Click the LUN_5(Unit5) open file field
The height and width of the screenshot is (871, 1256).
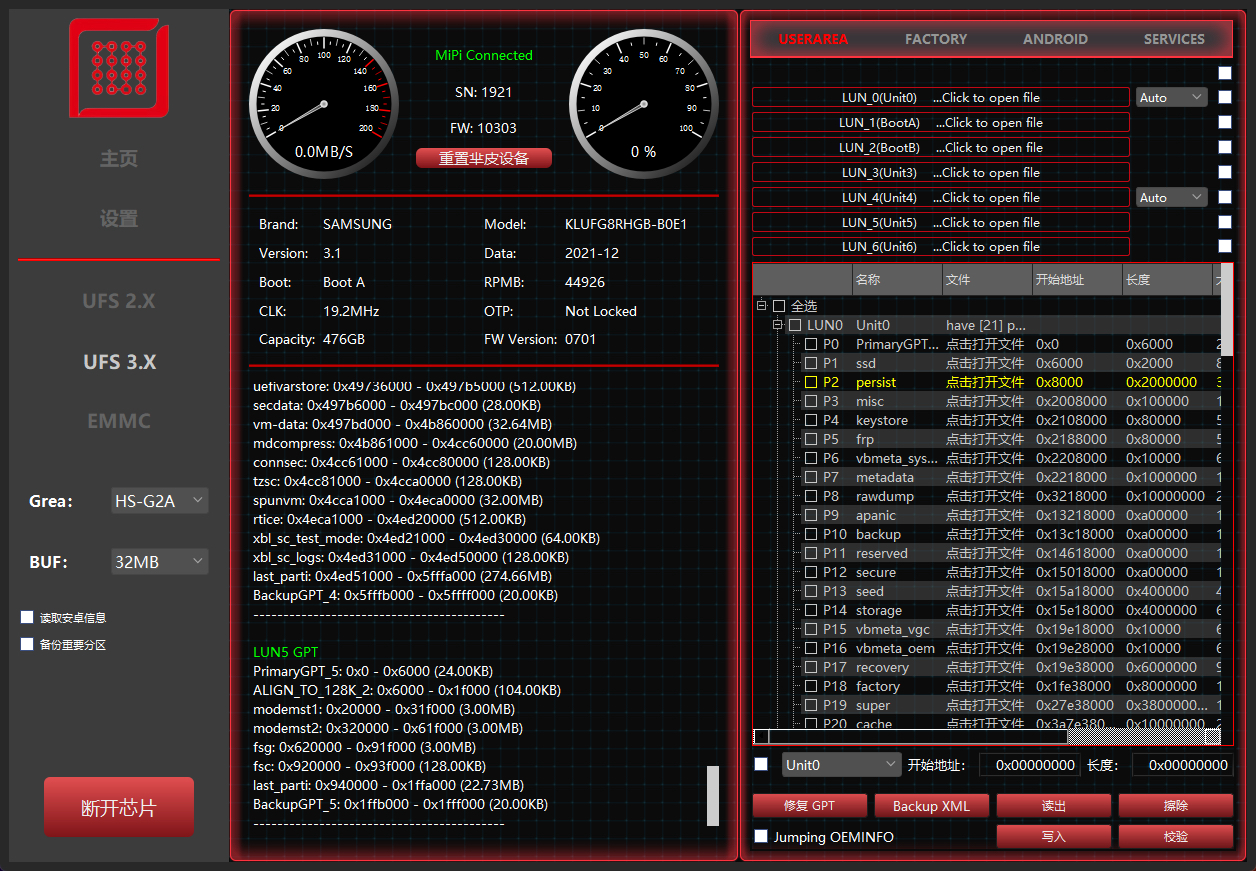click(x=941, y=222)
